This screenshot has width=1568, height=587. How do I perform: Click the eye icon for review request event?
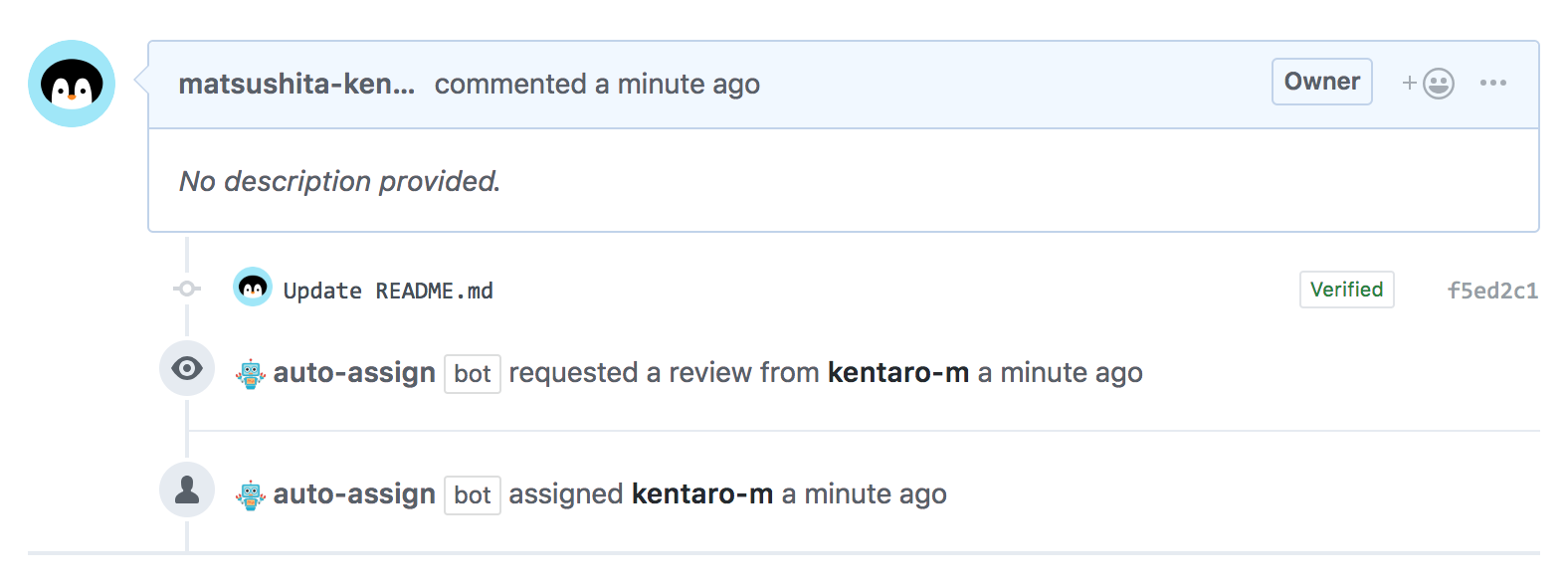click(x=187, y=368)
